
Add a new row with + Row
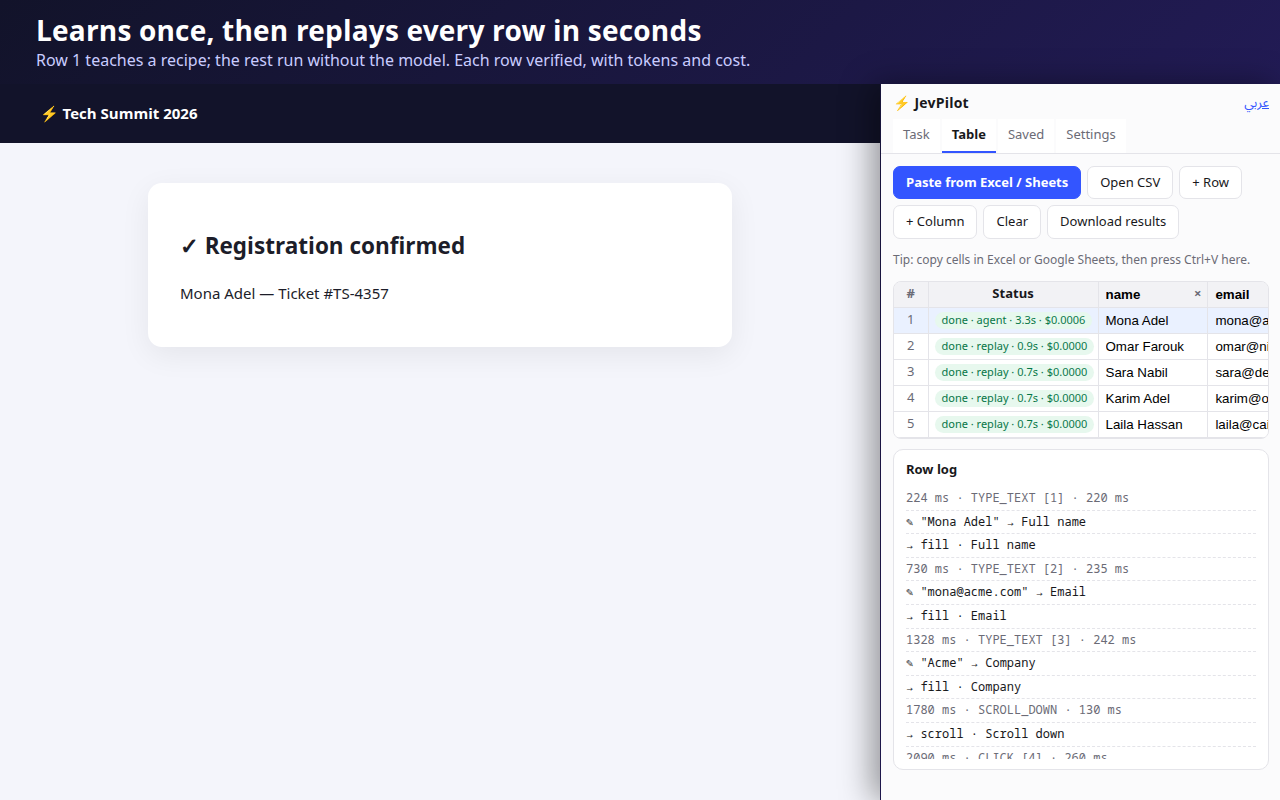click(x=1210, y=183)
